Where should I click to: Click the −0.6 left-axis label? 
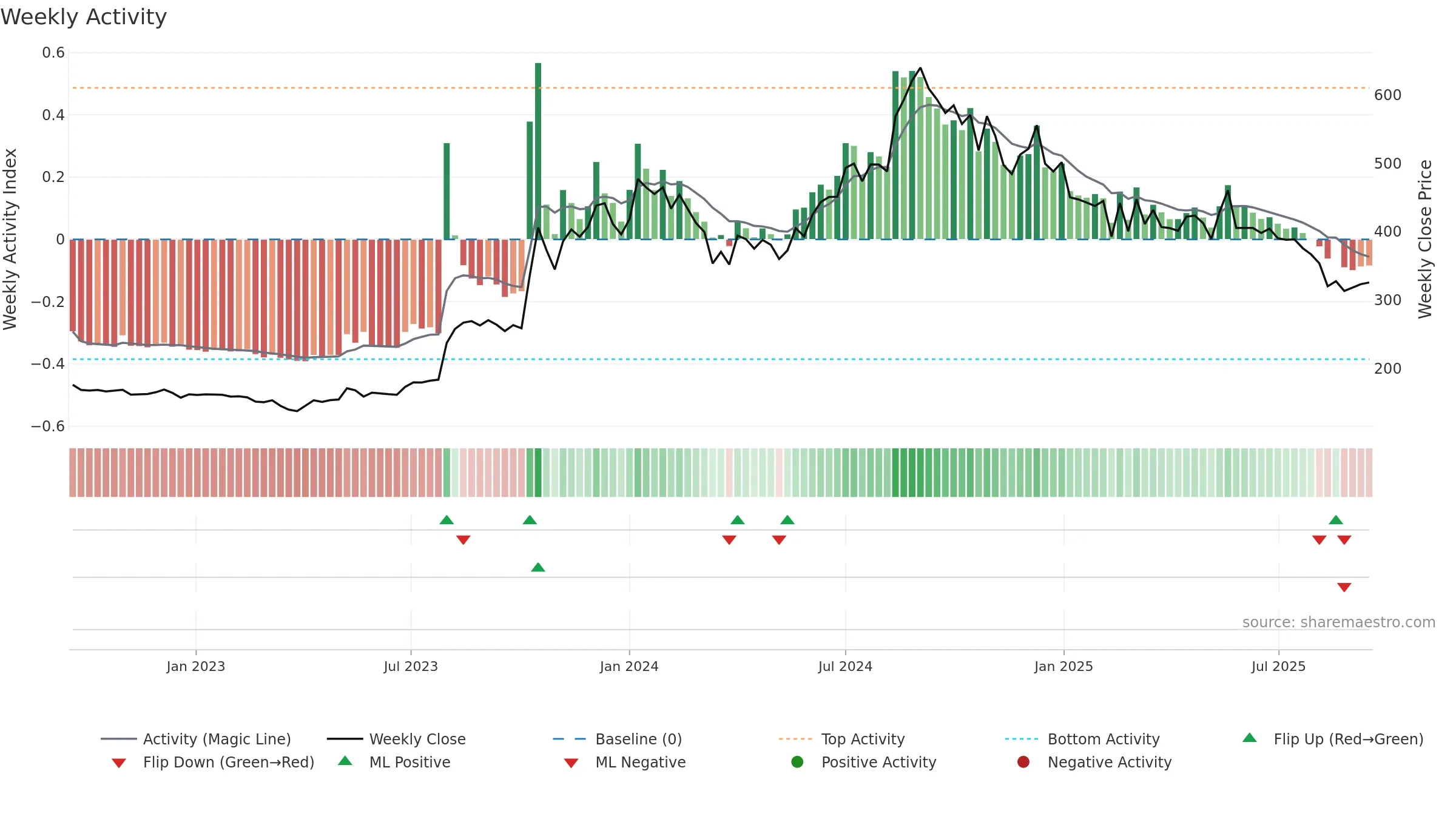click(47, 426)
